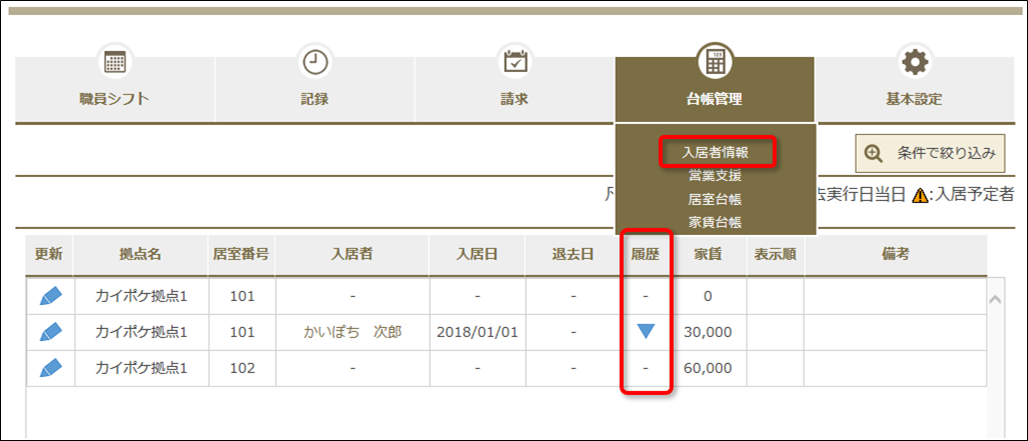This screenshot has height=441, width=1028.
Task: Click room number 102
Action: [x=242, y=368]
